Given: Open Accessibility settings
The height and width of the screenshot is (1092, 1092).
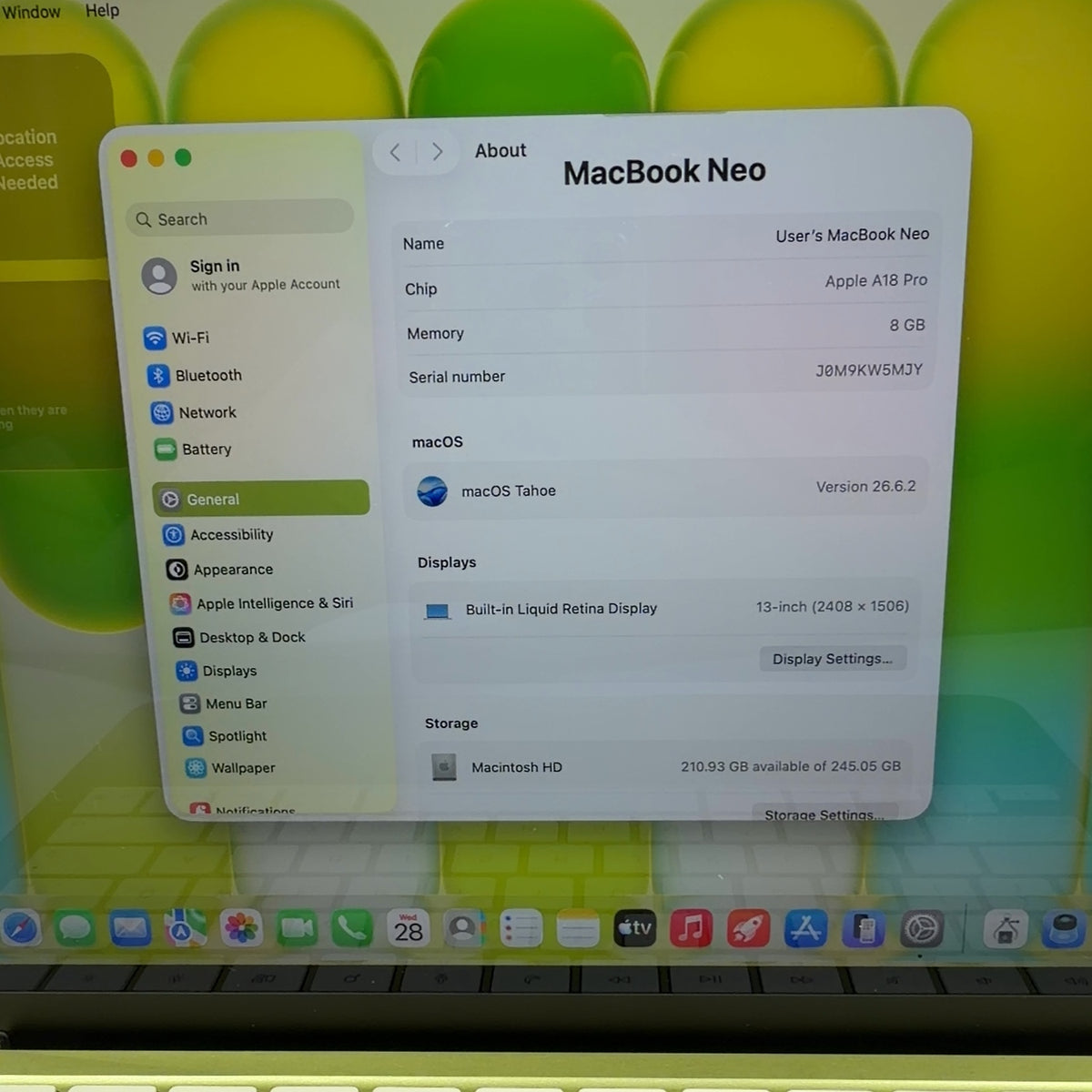Looking at the screenshot, I should (218, 534).
